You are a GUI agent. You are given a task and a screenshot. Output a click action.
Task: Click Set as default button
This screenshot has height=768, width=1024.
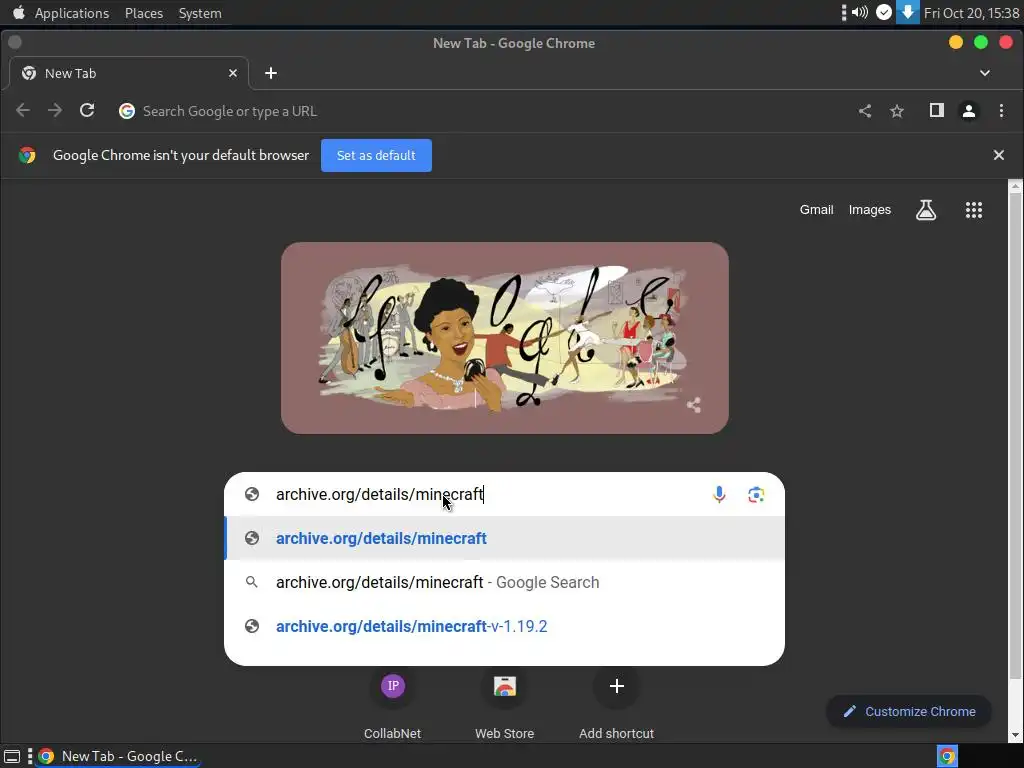click(376, 155)
